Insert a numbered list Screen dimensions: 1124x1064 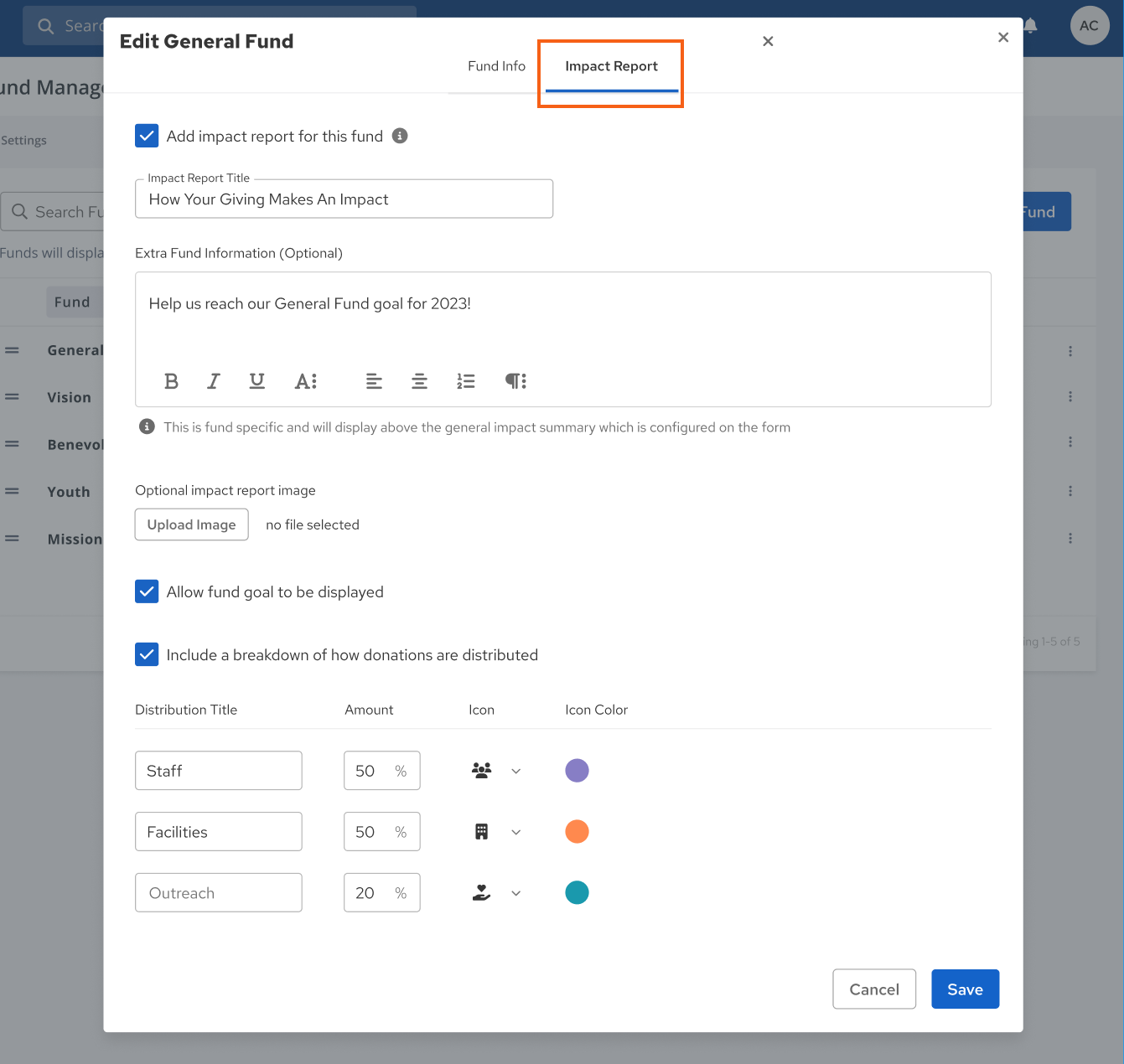click(466, 381)
